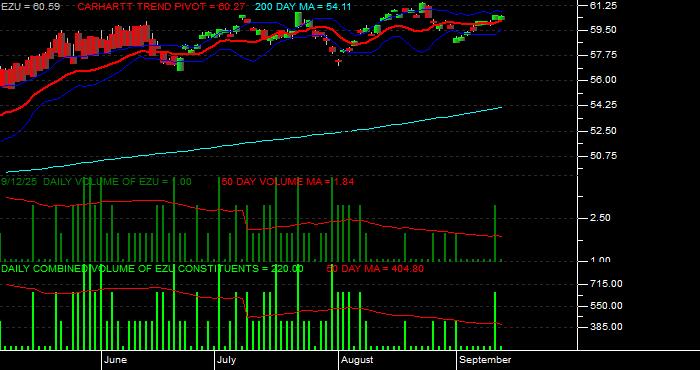Click the 385.00 constituents volume axis value

[x=606, y=327]
